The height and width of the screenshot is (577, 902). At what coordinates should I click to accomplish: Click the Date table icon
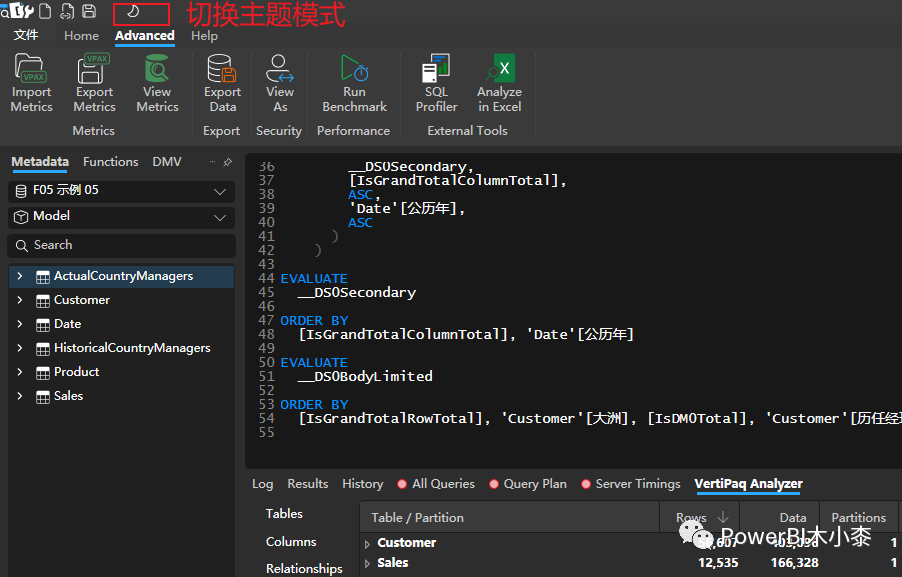43,325
